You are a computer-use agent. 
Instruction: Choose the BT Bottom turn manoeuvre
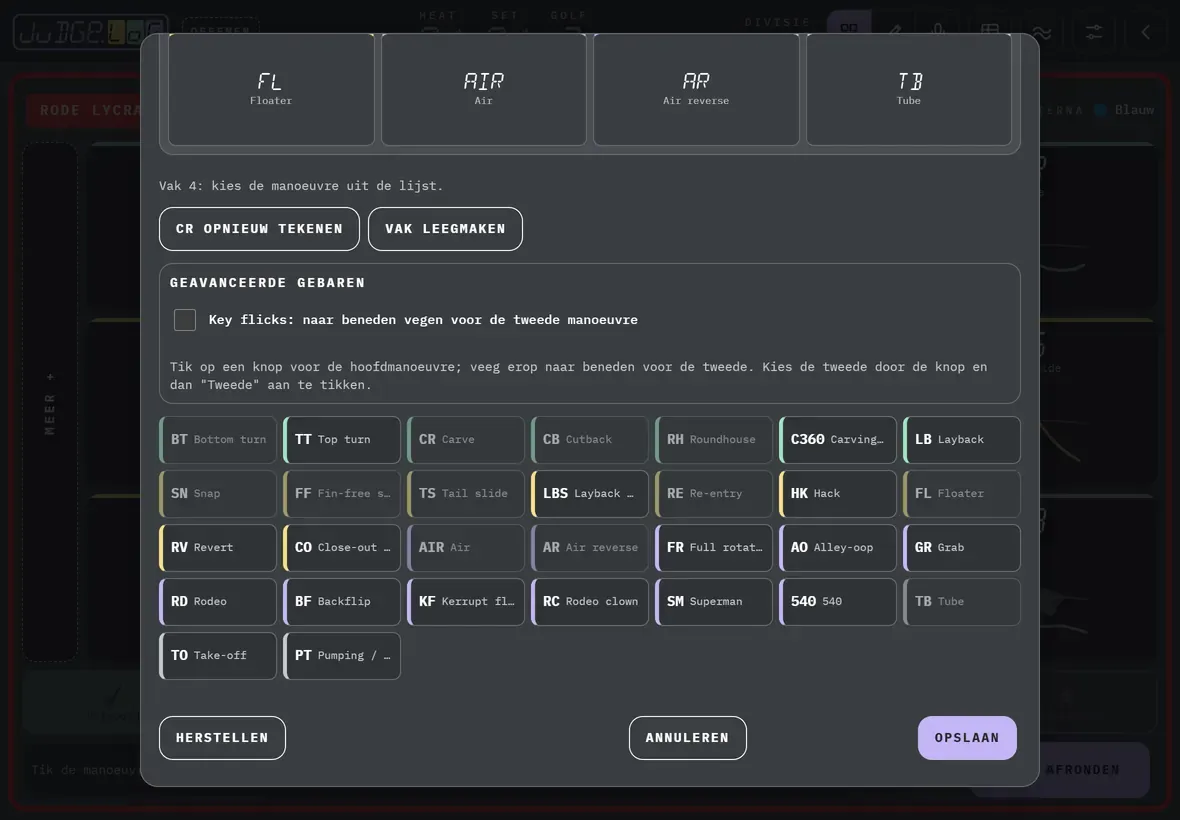pyautogui.click(x=218, y=439)
